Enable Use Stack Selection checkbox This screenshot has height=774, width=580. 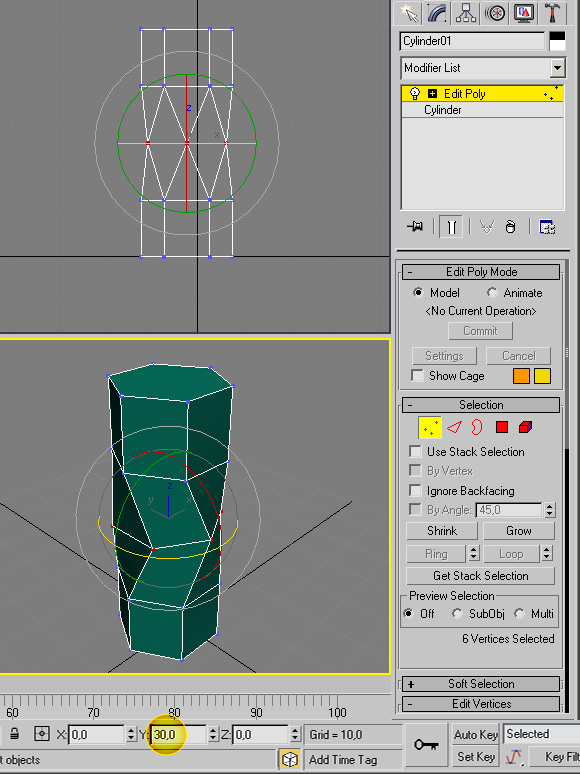(x=416, y=452)
